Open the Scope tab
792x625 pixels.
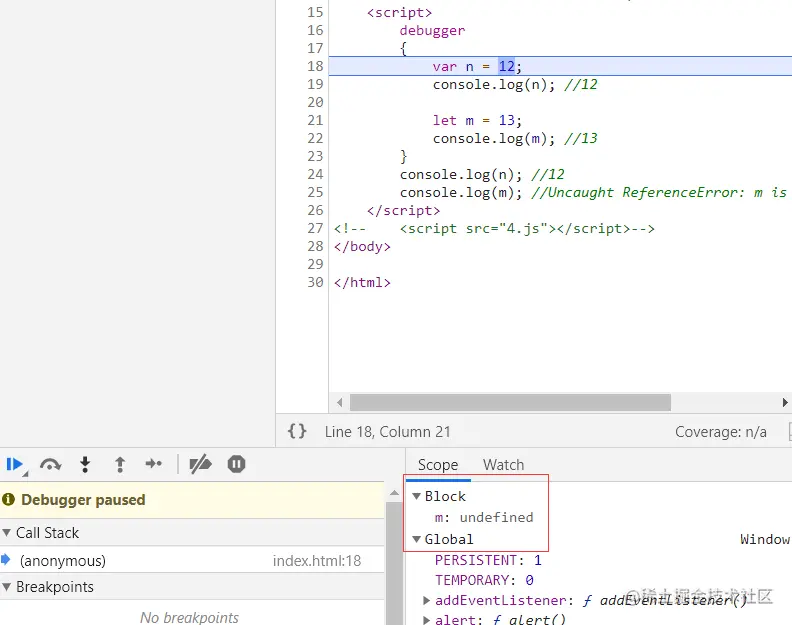[437, 465]
